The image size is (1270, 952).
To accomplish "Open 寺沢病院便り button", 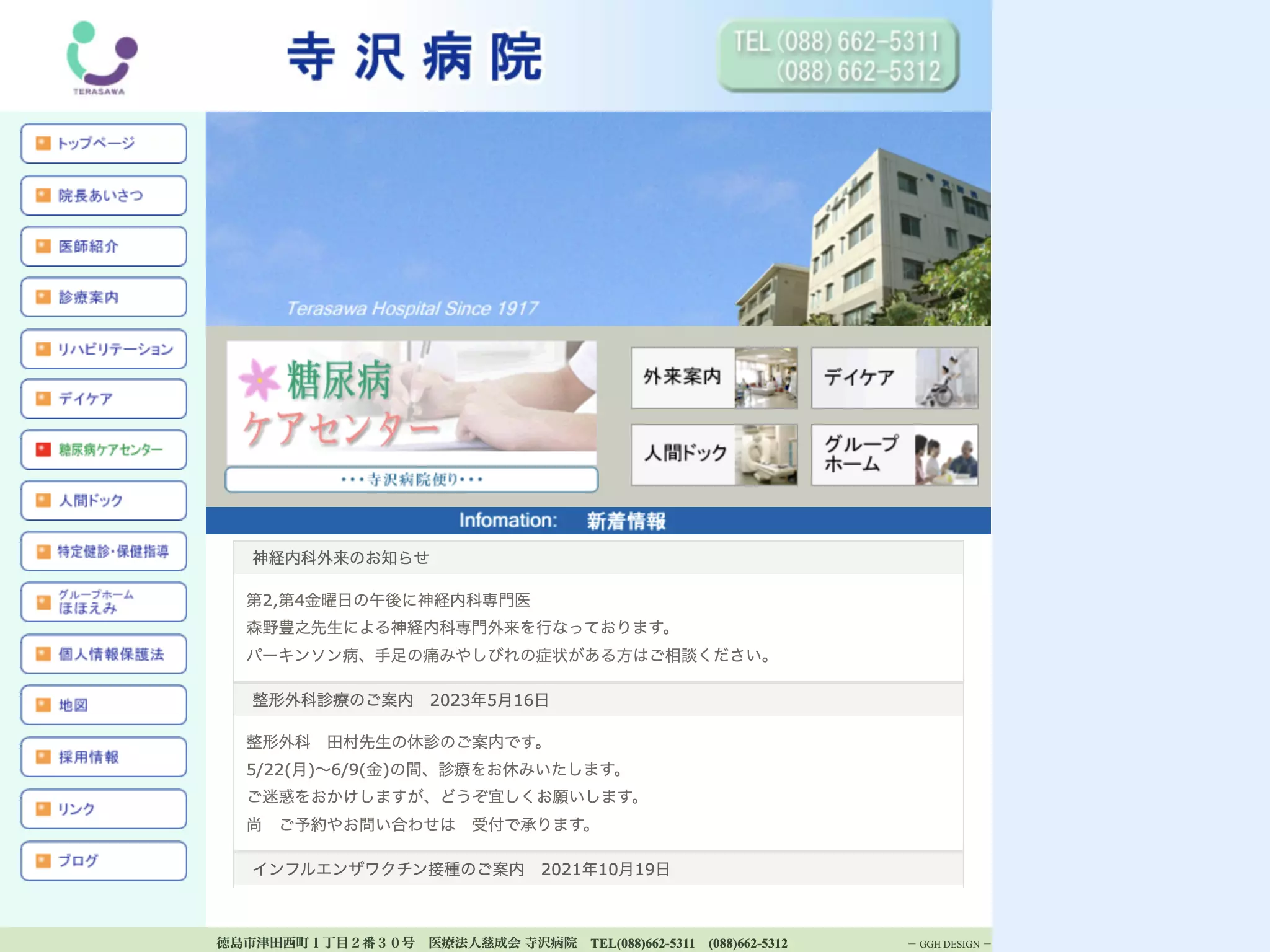I will 412,480.
